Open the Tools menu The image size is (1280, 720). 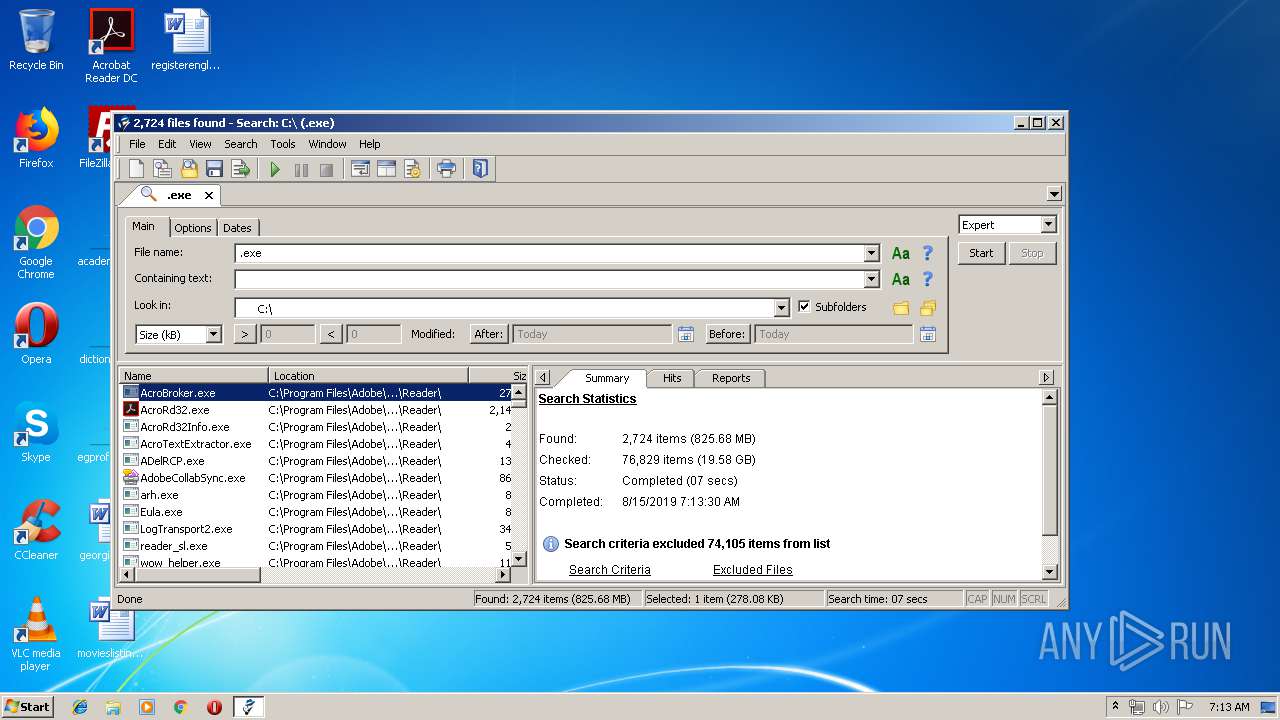283,144
